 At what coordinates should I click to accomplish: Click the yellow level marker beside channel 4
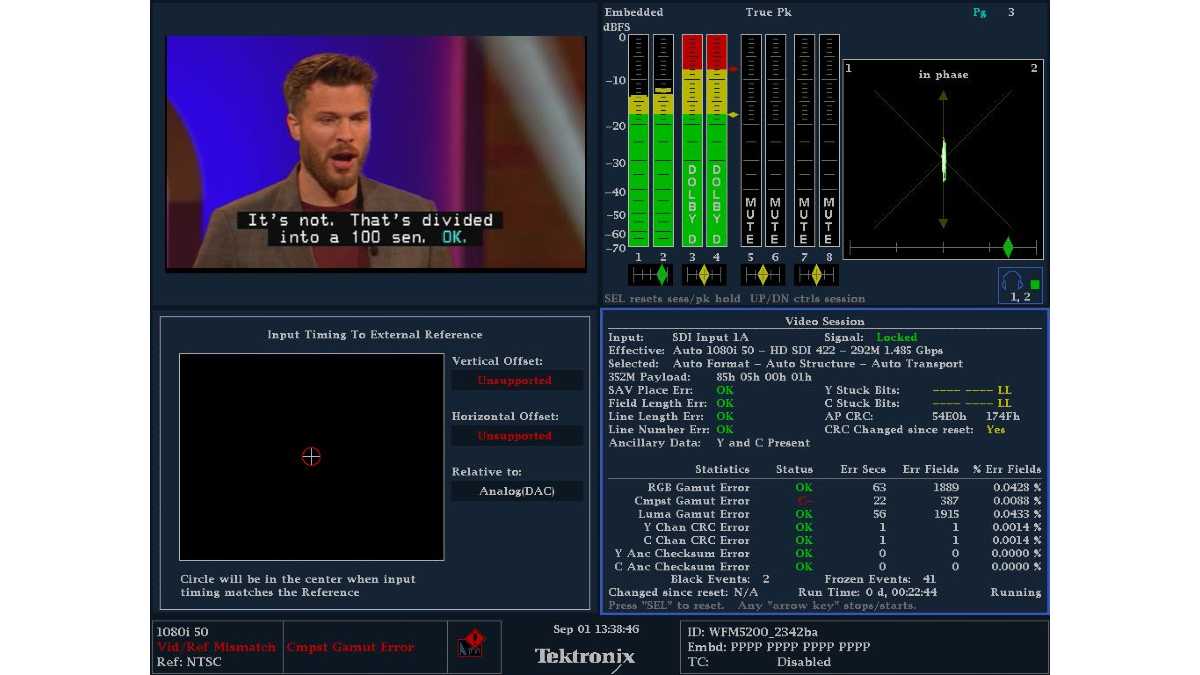(x=733, y=115)
